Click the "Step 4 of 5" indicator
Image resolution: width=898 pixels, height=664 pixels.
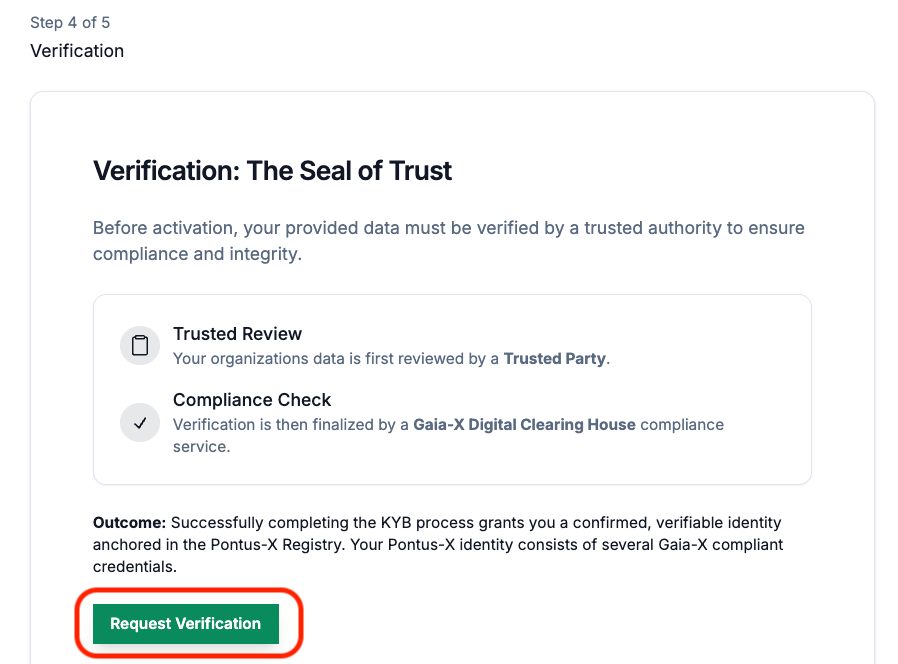click(70, 22)
